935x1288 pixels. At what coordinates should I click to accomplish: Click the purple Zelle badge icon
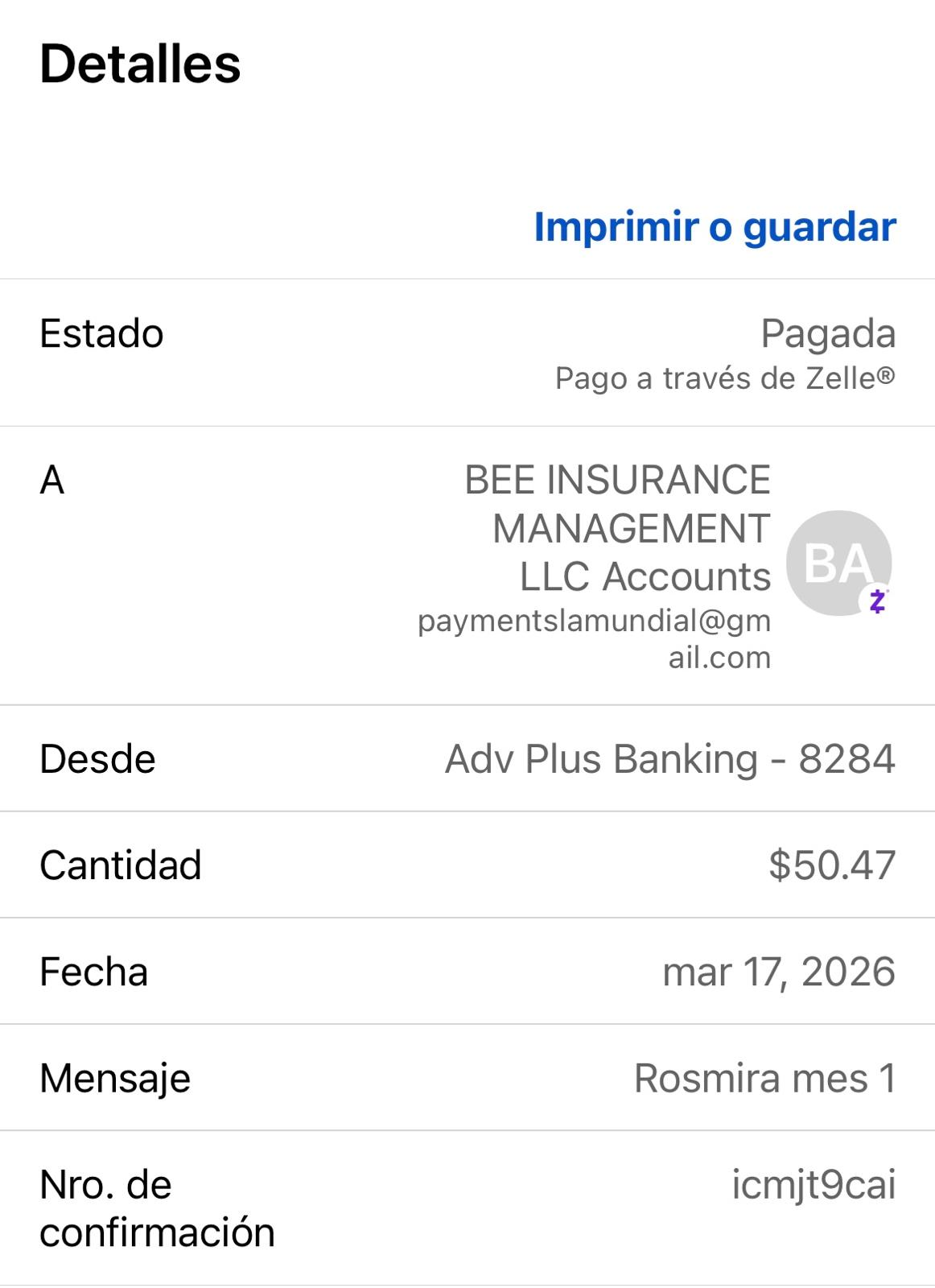coord(878,601)
